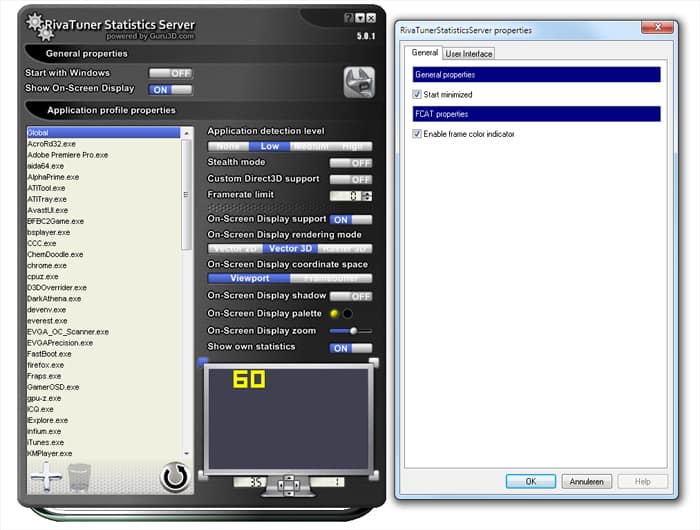700x530 pixels.
Task: Toggle Enable frame color indicator checkbox
Action: coord(418,133)
